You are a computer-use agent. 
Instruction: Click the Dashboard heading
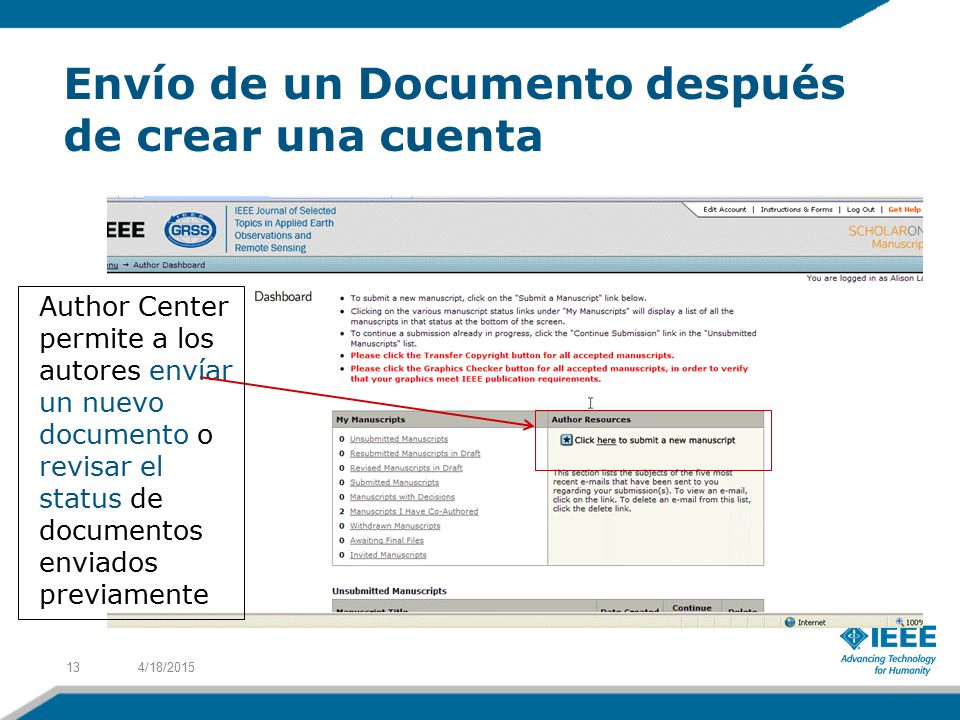[283, 297]
